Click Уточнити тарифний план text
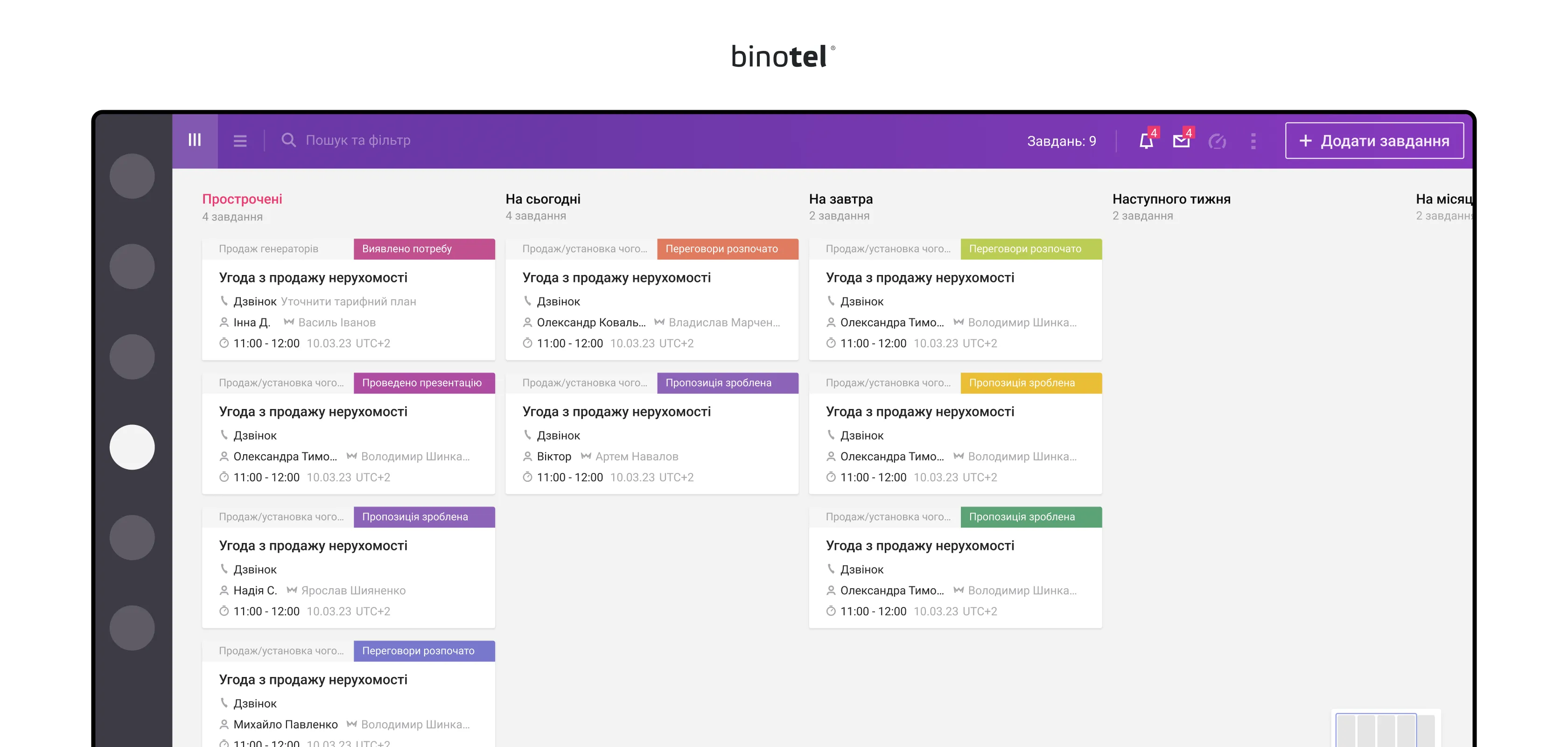The image size is (1568, 747). click(x=348, y=301)
